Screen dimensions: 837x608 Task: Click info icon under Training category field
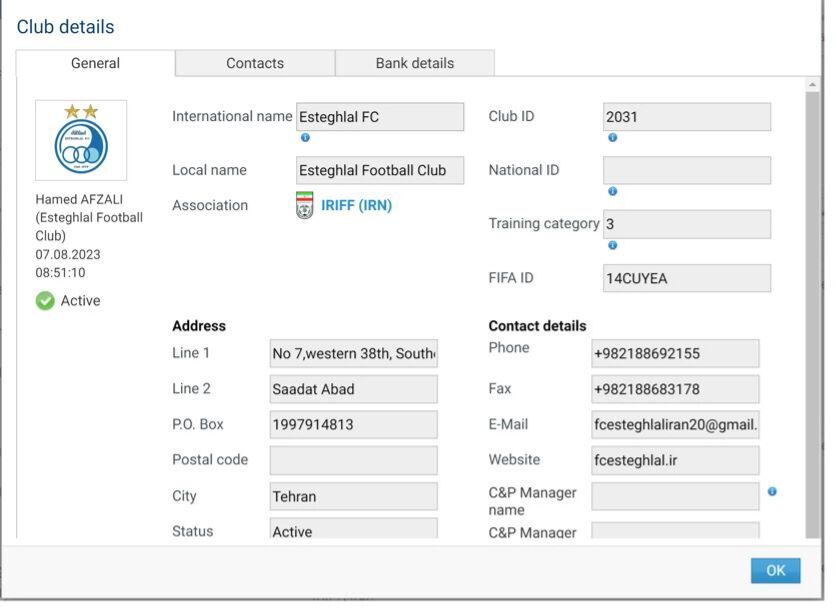612,245
